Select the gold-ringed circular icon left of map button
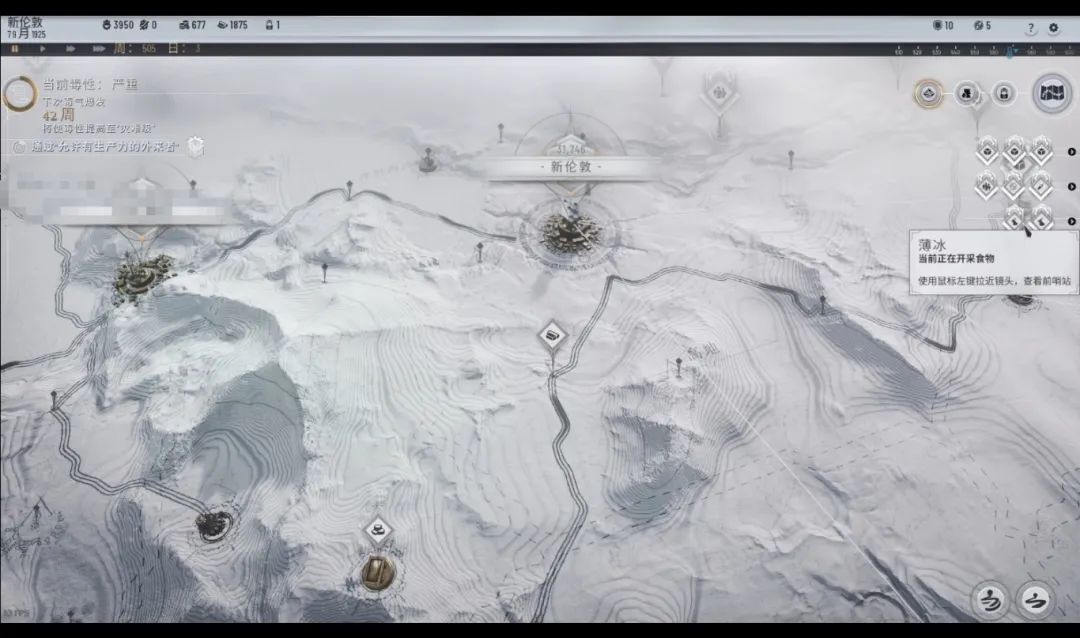The height and width of the screenshot is (638, 1080). point(928,93)
